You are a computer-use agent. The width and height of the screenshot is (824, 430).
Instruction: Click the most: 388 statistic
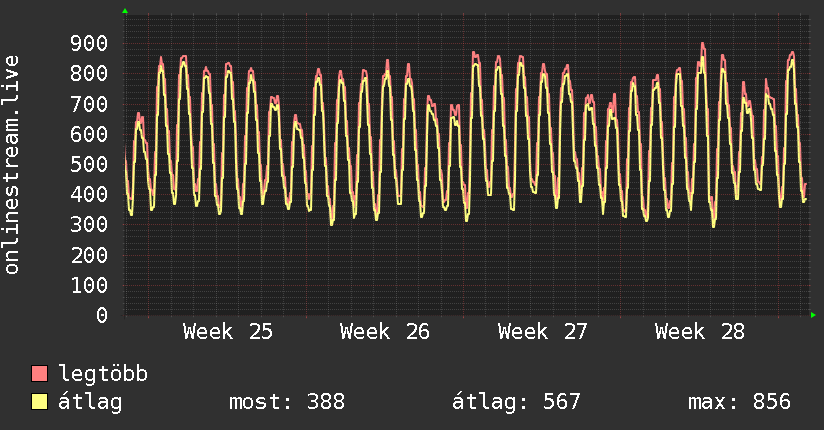point(287,402)
